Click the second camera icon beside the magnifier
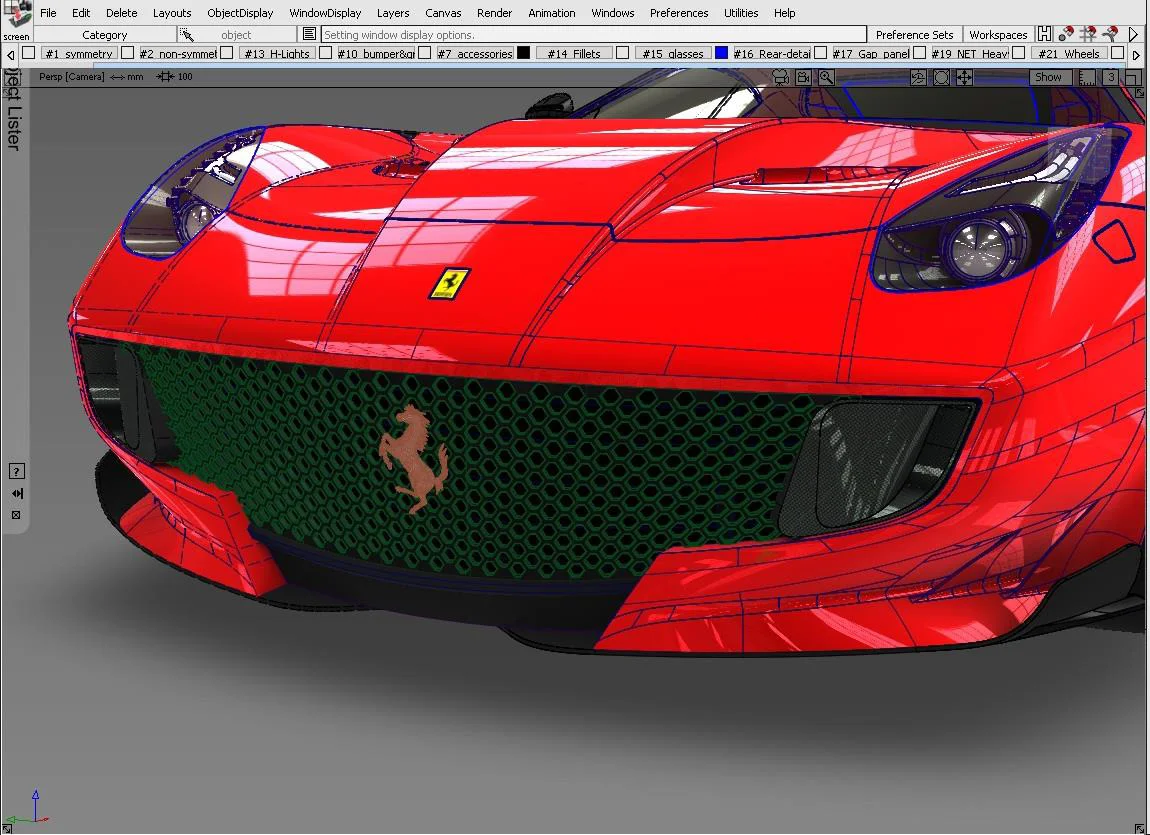 (x=804, y=77)
